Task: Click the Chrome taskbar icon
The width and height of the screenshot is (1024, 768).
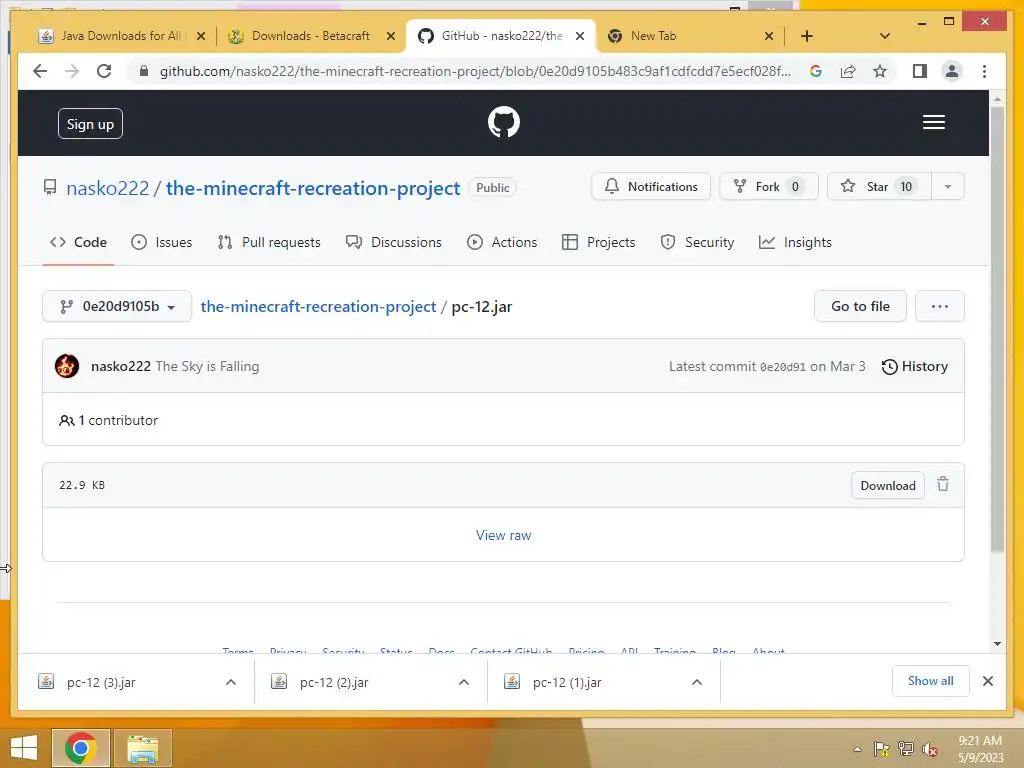Action: pyautogui.click(x=81, y=748)
